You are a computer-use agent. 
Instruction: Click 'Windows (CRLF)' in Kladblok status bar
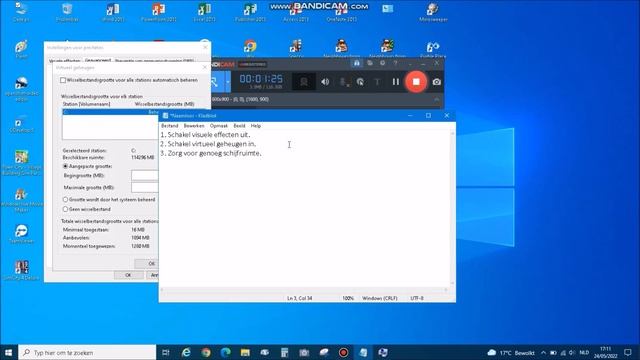click(x=380, y=298)
